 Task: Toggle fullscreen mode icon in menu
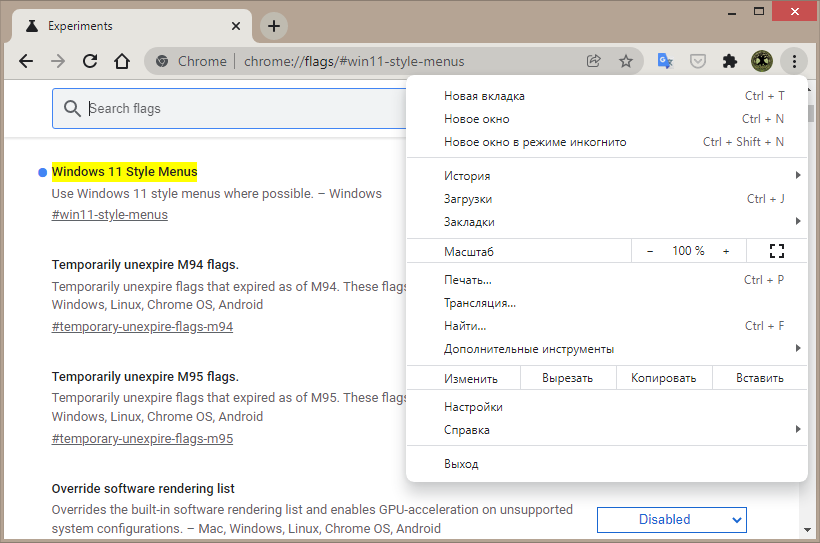(x=777, y=251)
